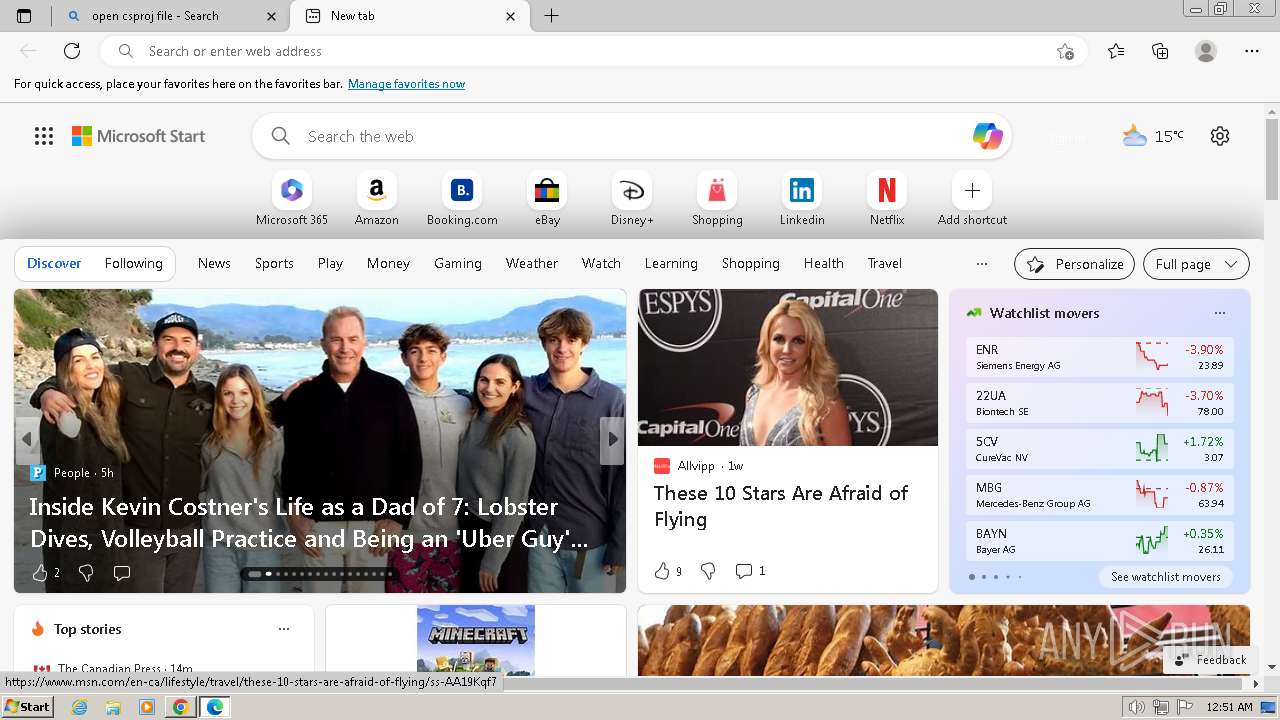The image size is (1280, 720).
Task: Open the Linkedin shortcut
Action: pyautogui.click(x=802, y=199)
